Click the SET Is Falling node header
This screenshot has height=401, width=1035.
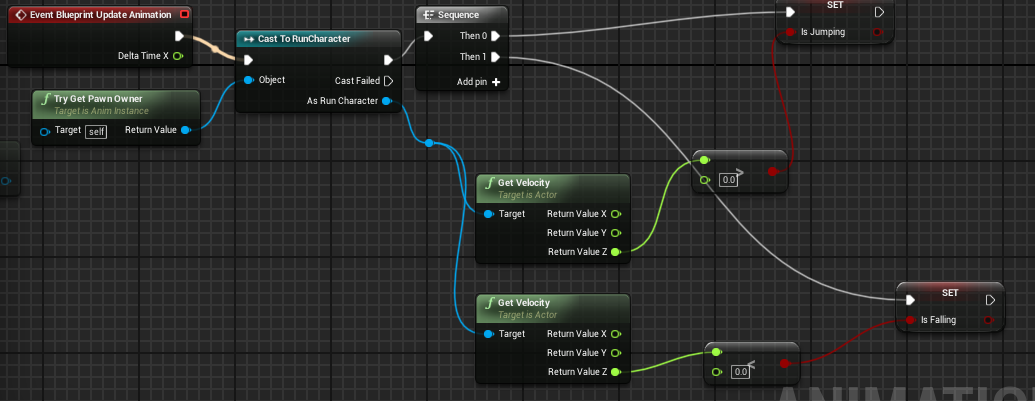point(950,292)
